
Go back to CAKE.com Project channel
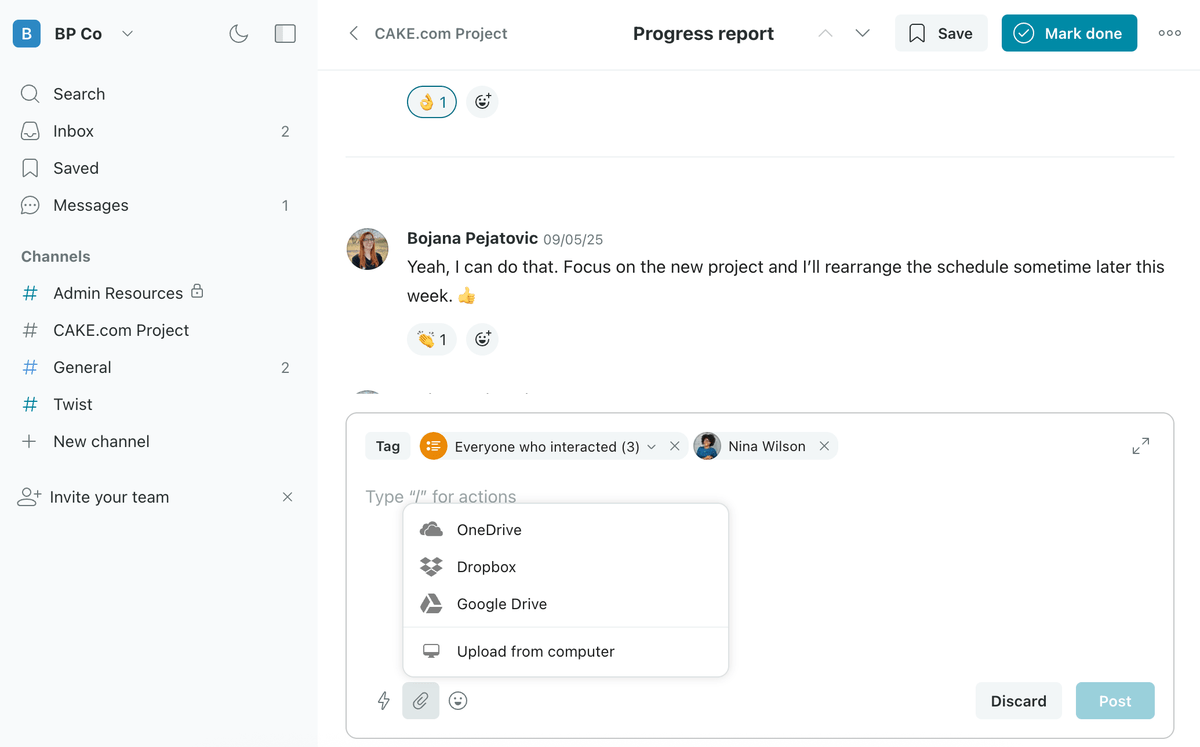(x=353, y=34)
